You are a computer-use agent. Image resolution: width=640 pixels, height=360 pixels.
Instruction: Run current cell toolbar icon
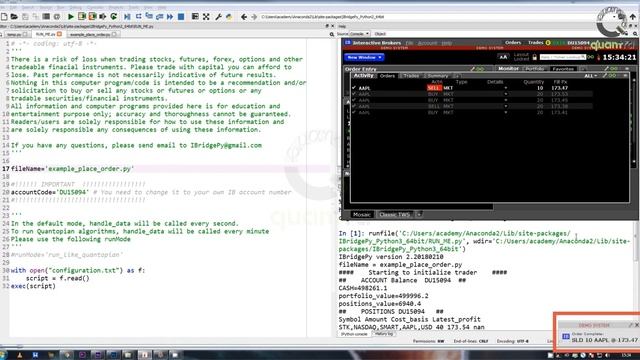[x=82, y=17]
